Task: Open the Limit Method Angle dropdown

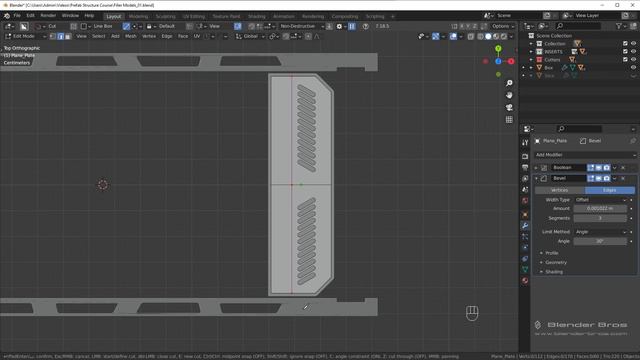Action: point(600,232)
